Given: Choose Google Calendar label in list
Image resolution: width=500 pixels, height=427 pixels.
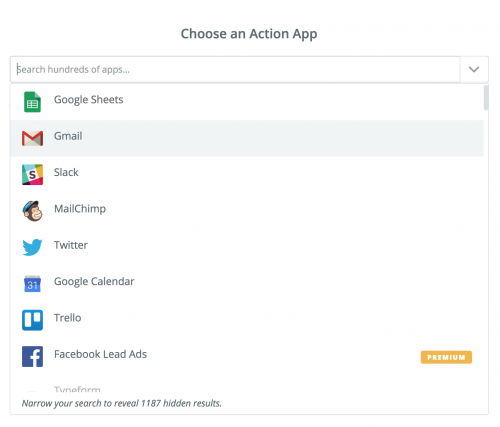Looking at the screenshot, I should pyautogui.click(x=94, y=282).
